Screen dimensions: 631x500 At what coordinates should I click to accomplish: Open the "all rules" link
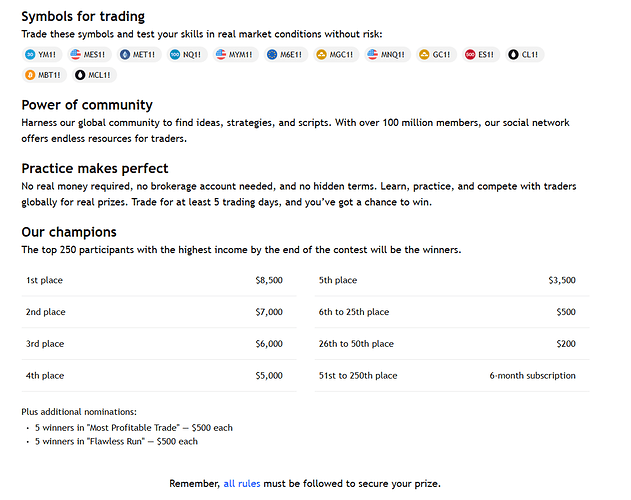coord(241,484)
